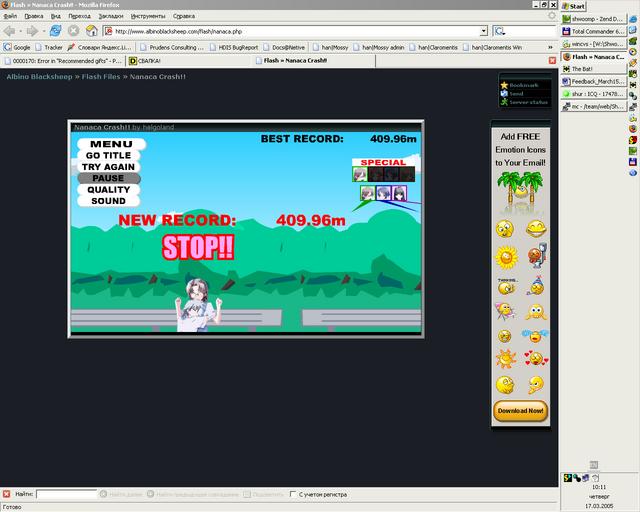The width and height of the screenshot is (640, 512).
Task: Open Google bookmark in bookmarks toolbar
Action: [x=17, y=47]
